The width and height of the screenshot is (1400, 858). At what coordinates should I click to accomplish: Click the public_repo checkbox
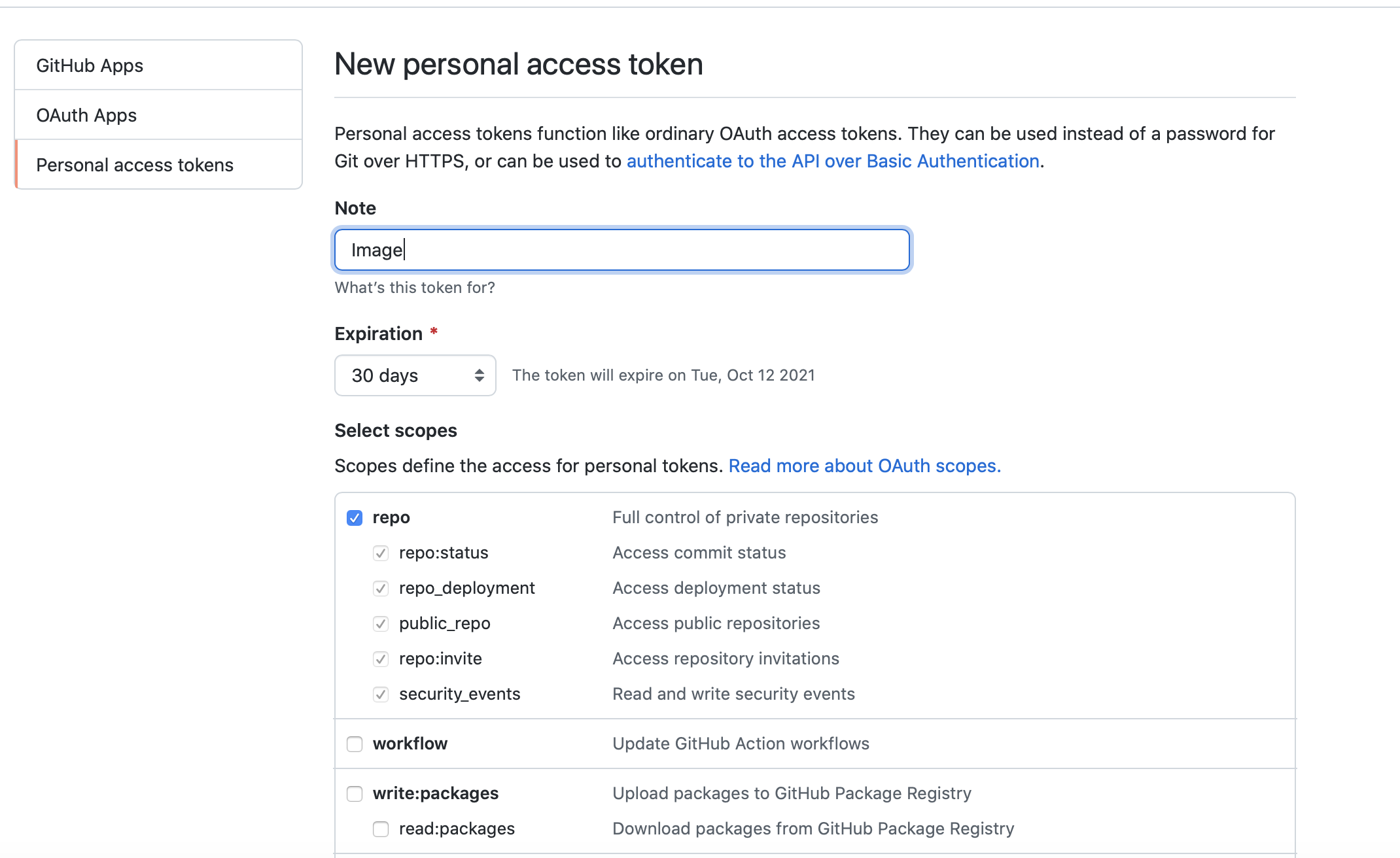point(381,624)
